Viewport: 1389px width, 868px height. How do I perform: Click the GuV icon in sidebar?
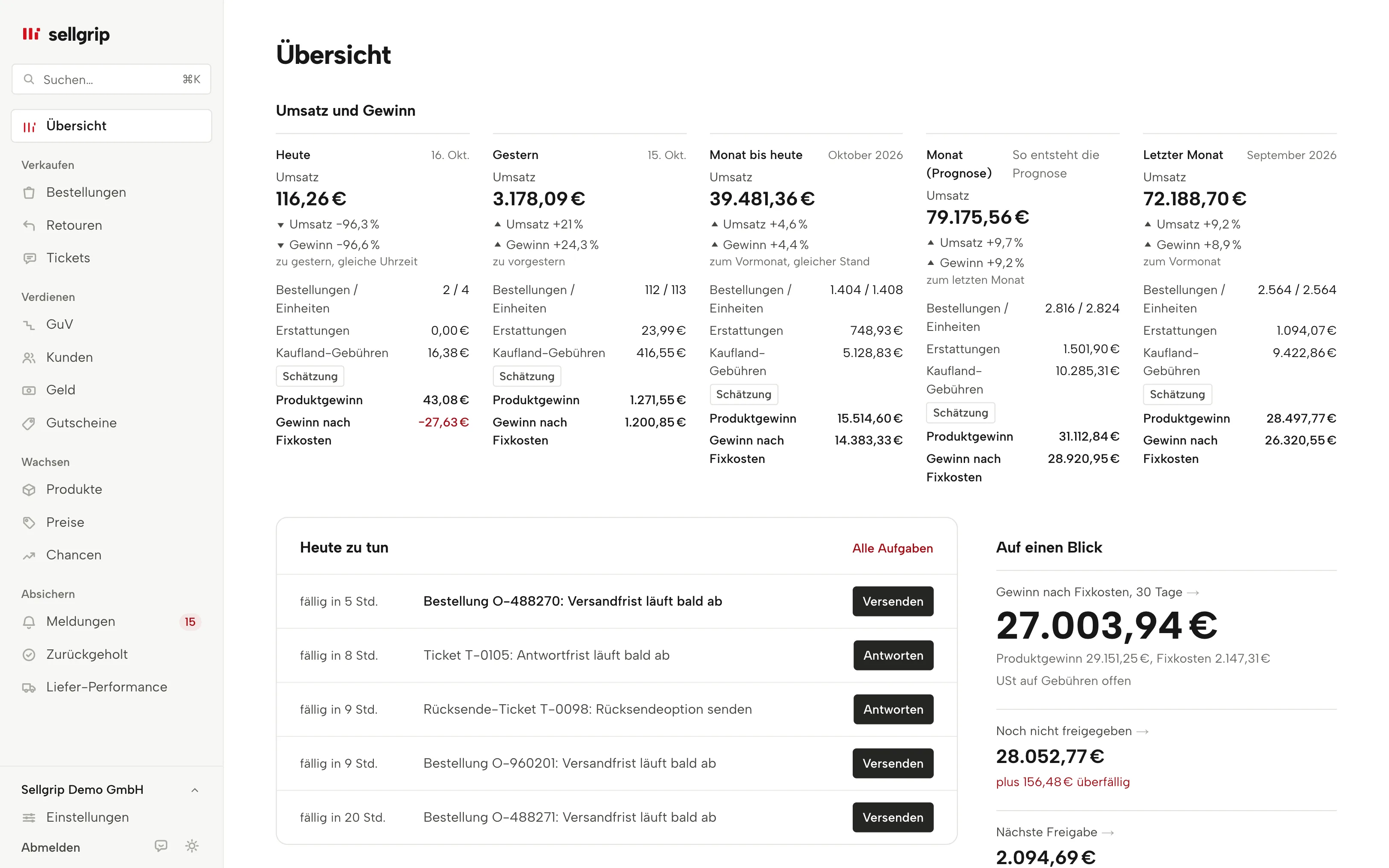[x=29, y=325]
